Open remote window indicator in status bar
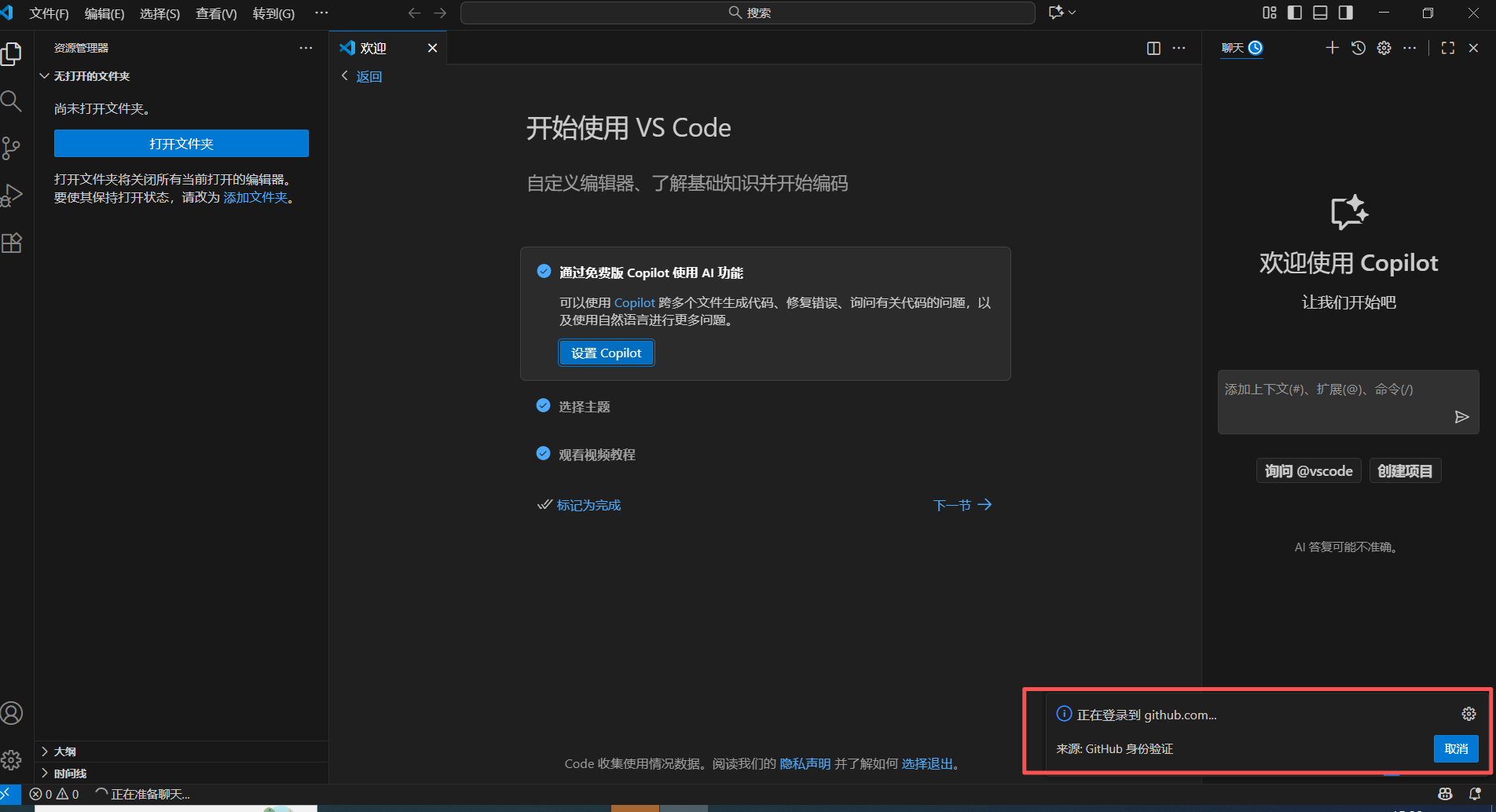The height and width of the screenshot is (812, 1496). point(8,794)
